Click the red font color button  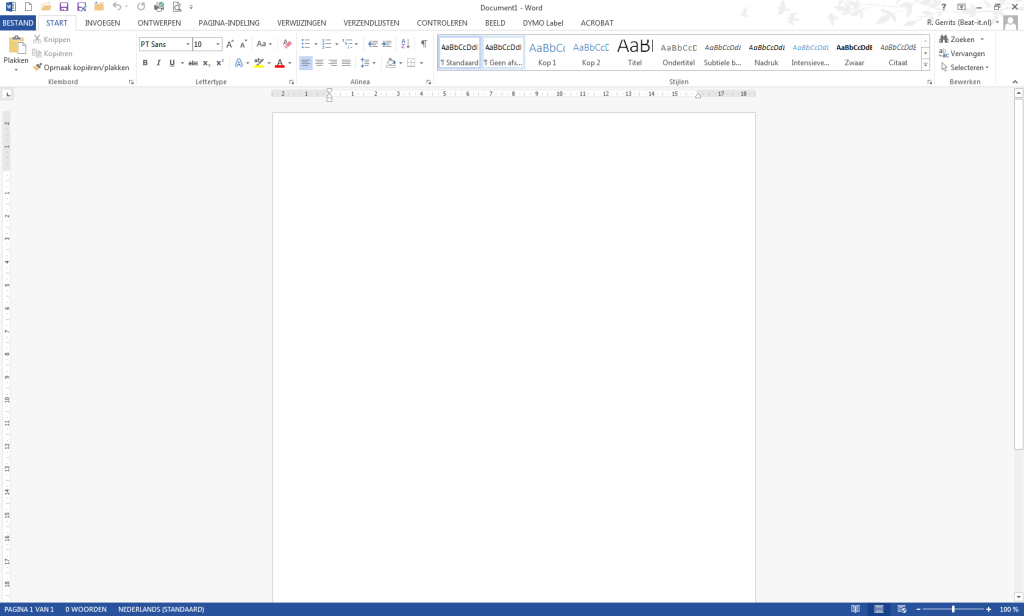(280, 63)
